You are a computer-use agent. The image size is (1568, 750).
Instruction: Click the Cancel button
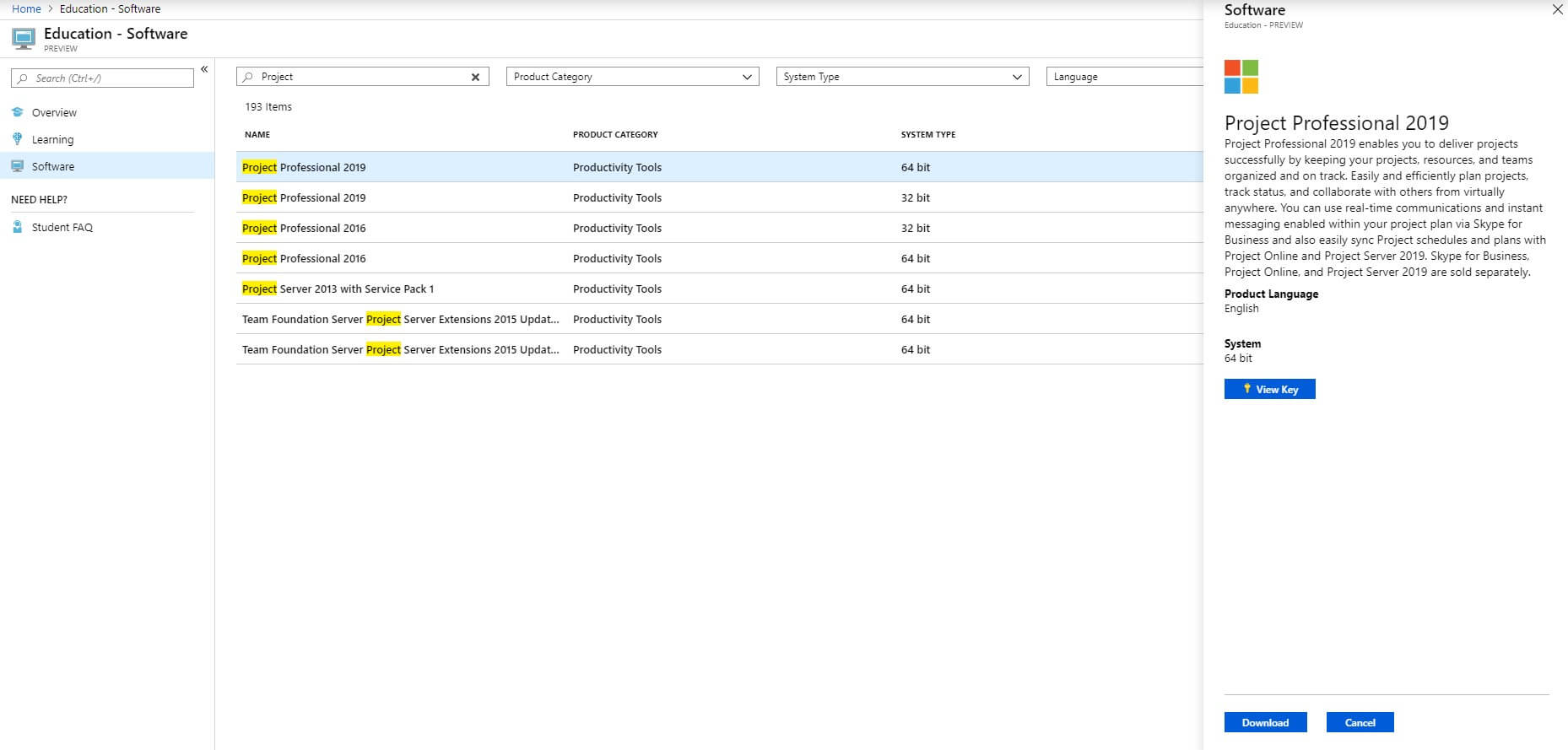click(1360, 722)
